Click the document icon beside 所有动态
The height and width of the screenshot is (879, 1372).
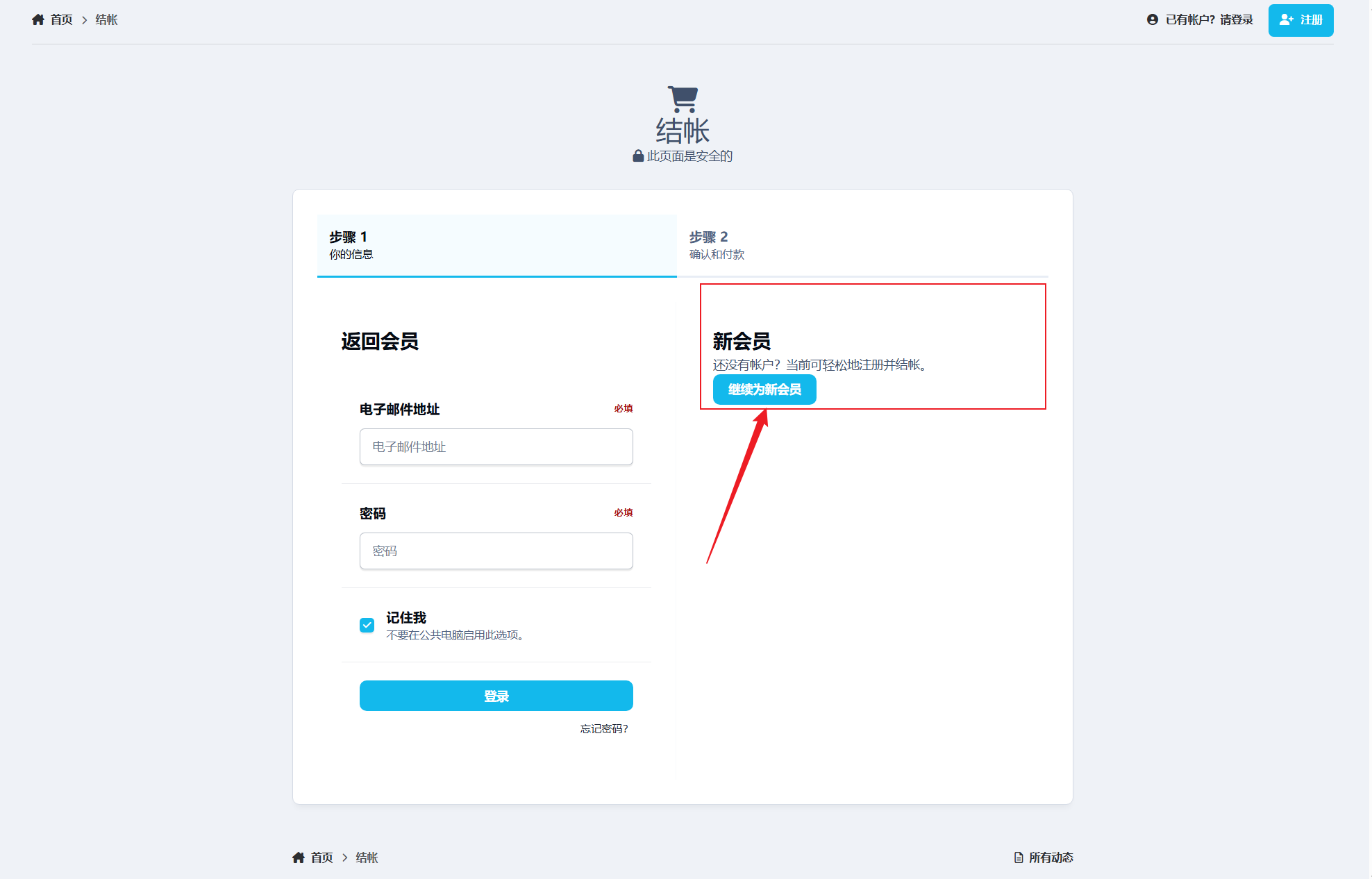1019,857
